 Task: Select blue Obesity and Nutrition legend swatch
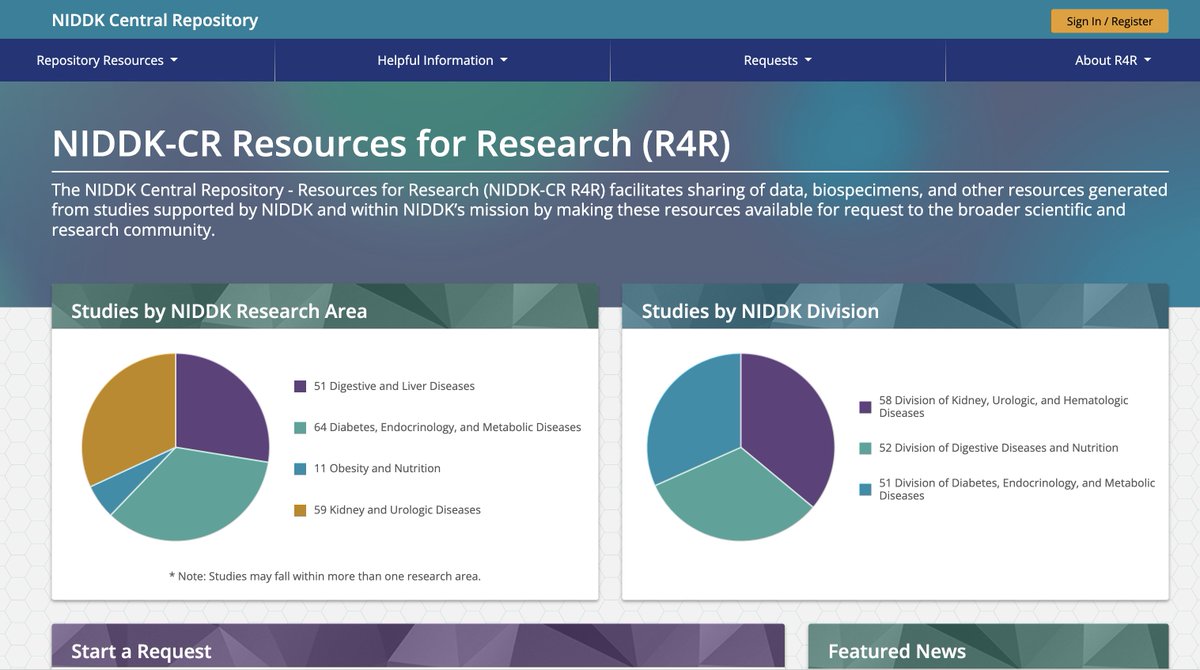[300, 468]
